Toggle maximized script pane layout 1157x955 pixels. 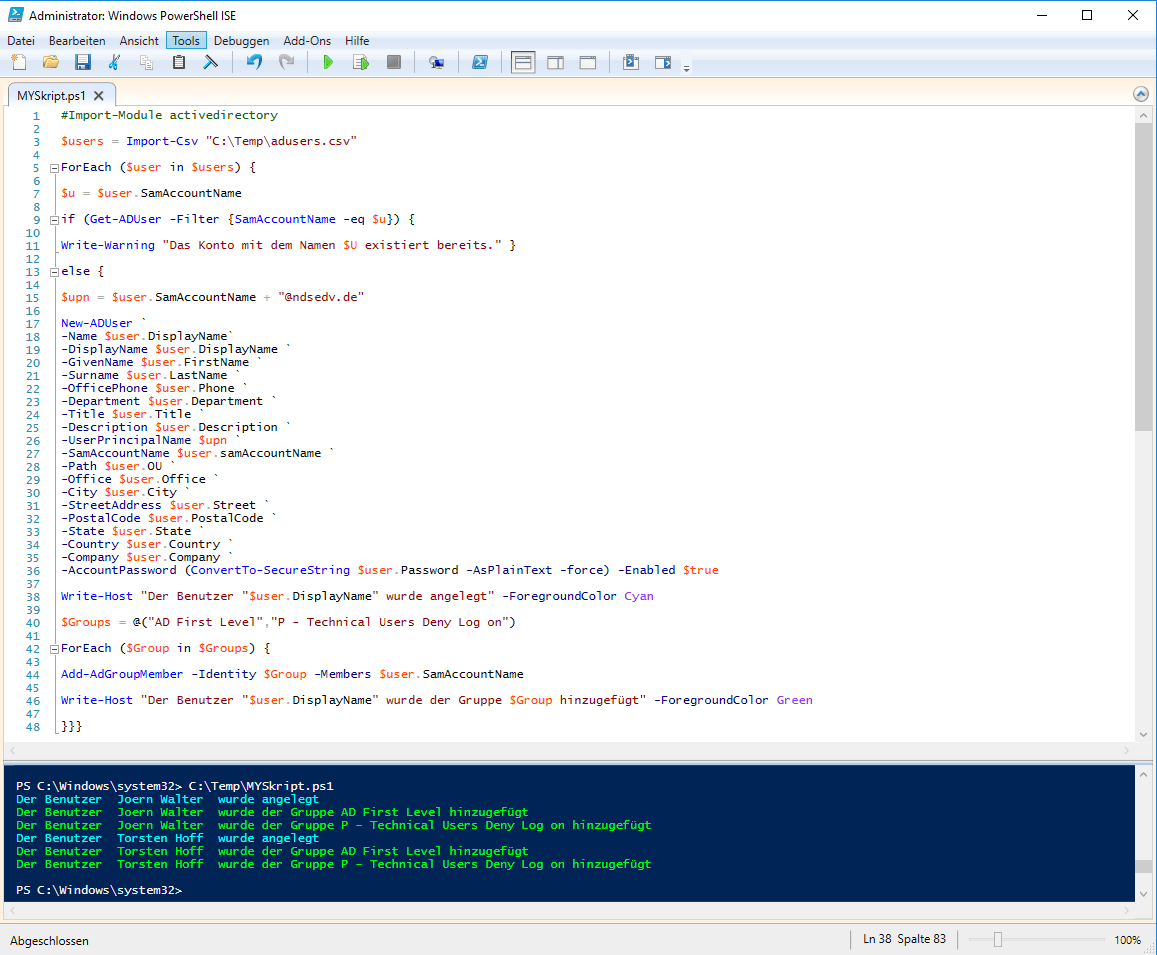point(588,63)
